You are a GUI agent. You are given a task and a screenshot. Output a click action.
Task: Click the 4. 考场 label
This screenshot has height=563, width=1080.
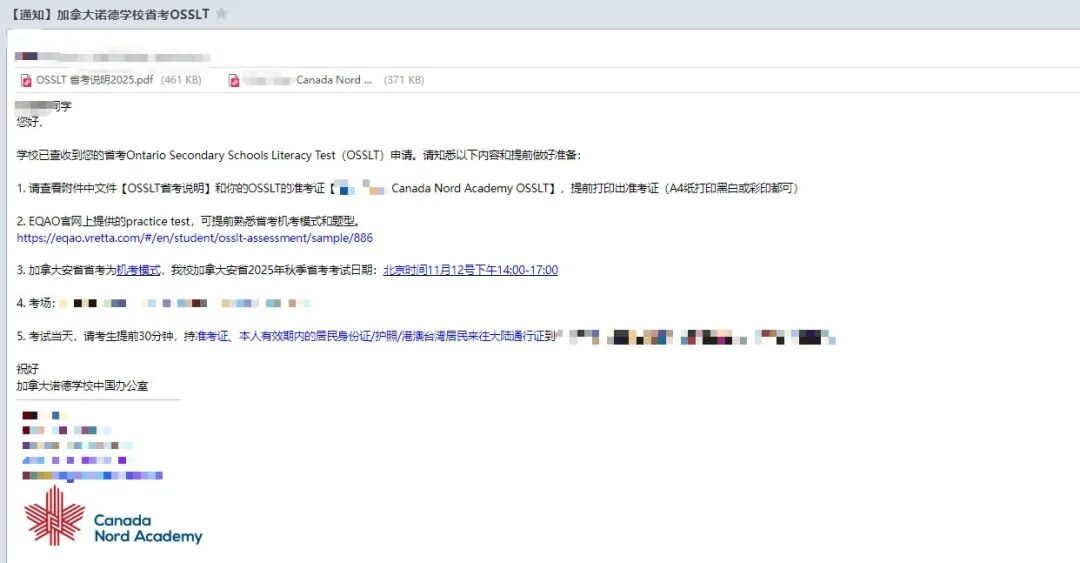tap(36, 303)
